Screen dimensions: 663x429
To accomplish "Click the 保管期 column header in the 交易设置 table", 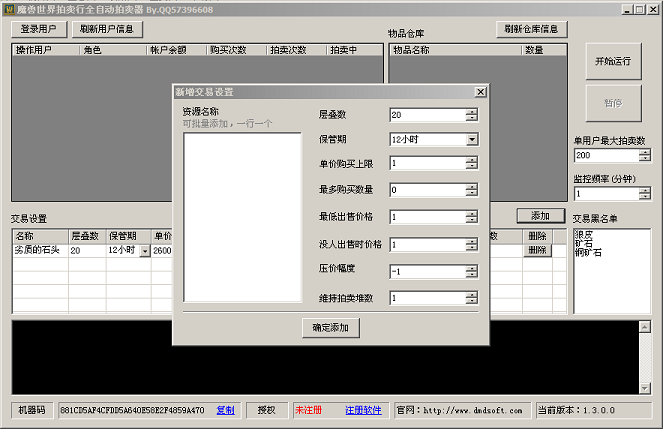I will (x=129, y=236).
